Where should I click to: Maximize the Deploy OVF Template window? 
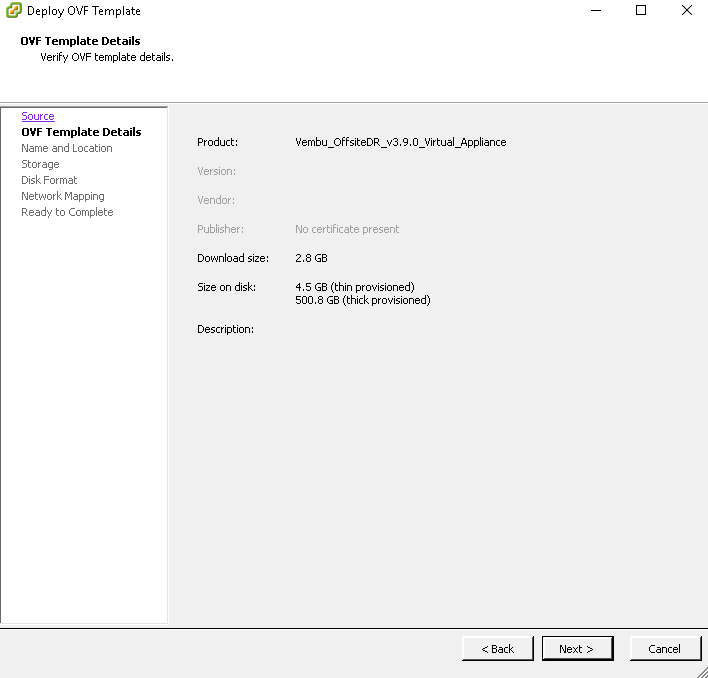[x=641, y=10]
